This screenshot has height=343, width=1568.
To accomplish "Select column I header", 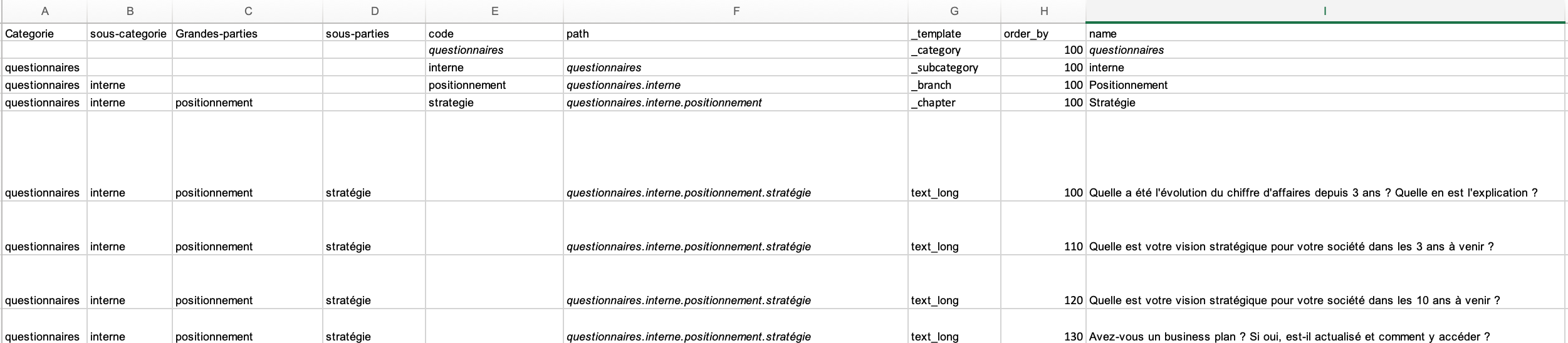I will 1325,11.
